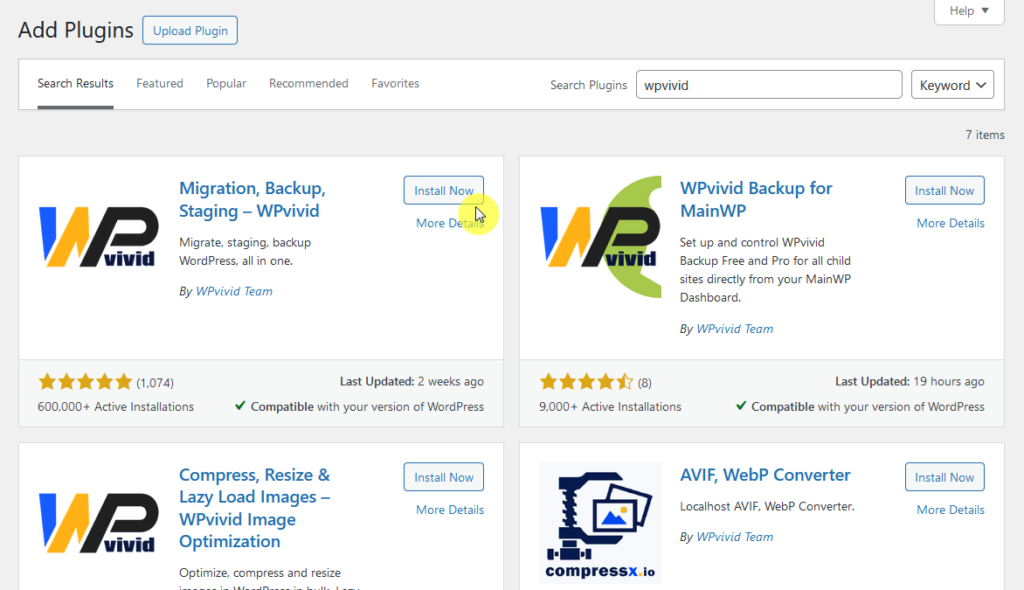Open the Migration, Backup, Staging – WPvivid title link

(252, 199)
